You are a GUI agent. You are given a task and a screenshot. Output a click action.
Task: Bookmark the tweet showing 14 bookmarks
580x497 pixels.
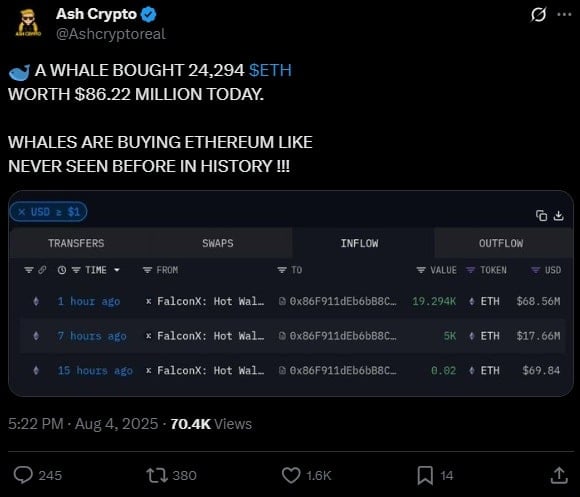(425, 475)
